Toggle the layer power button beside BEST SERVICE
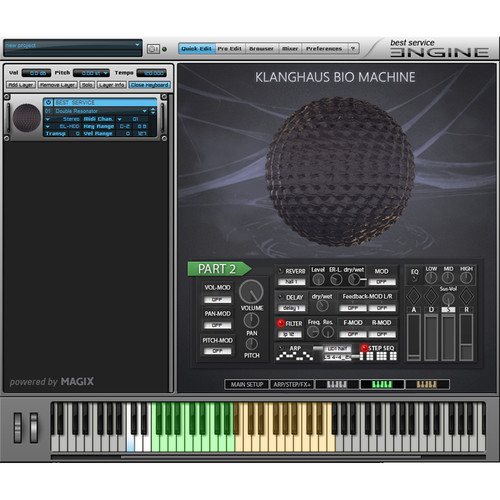Viewport: 500px width, 500px height. pos(48,102)
